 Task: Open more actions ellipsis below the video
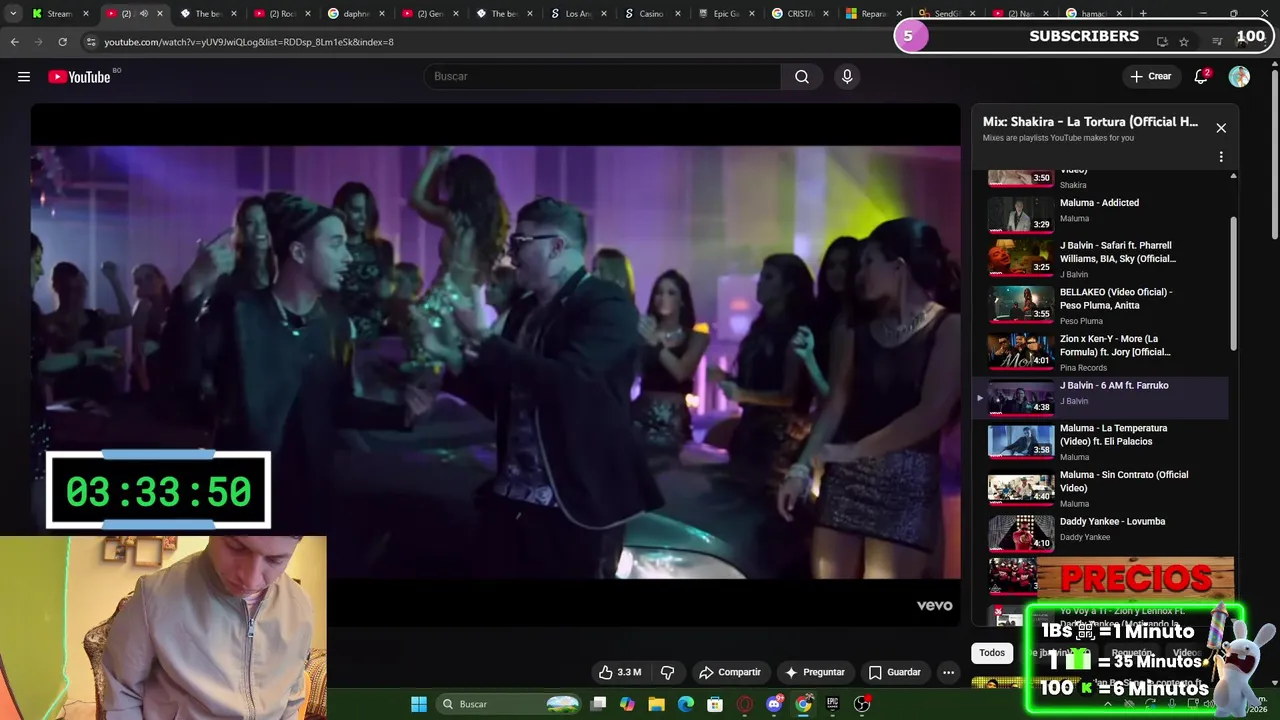coord(948,672)
